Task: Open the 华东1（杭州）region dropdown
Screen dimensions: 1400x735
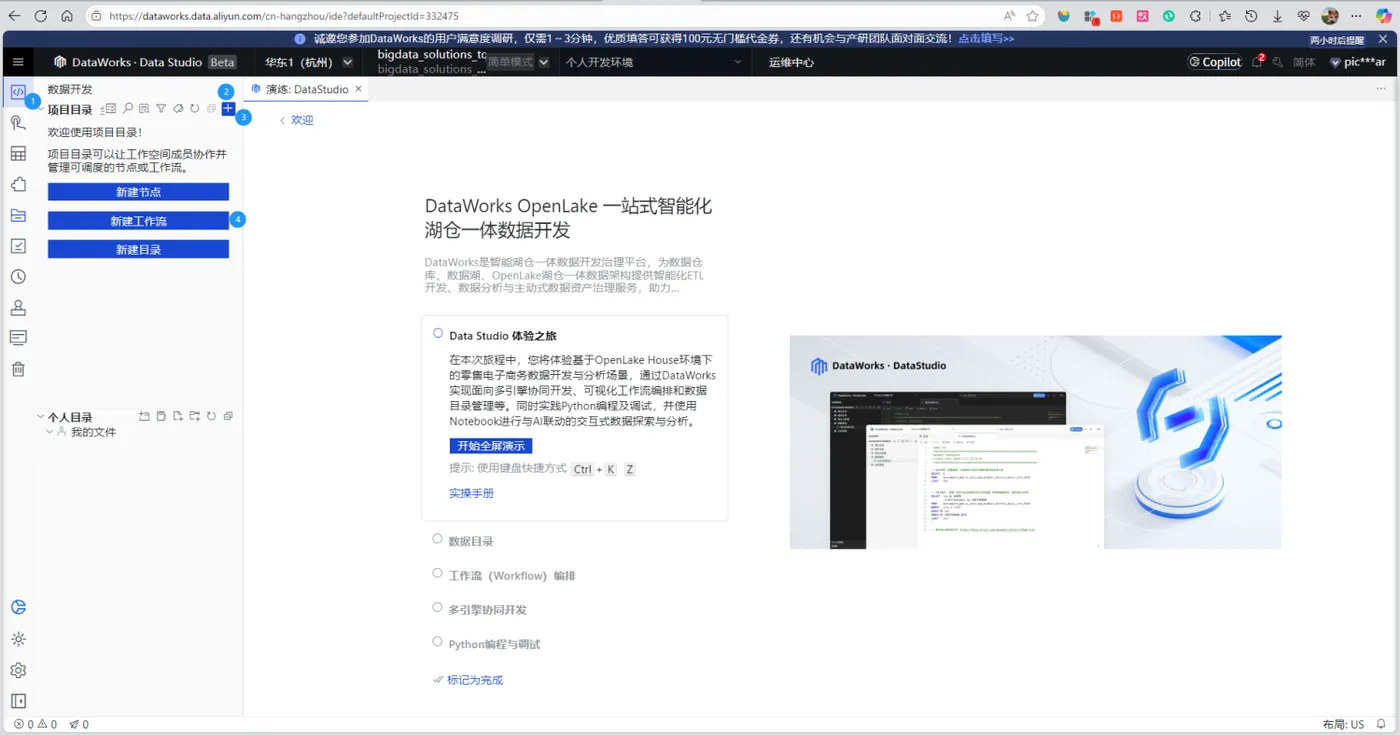Action: click(309, 62)
